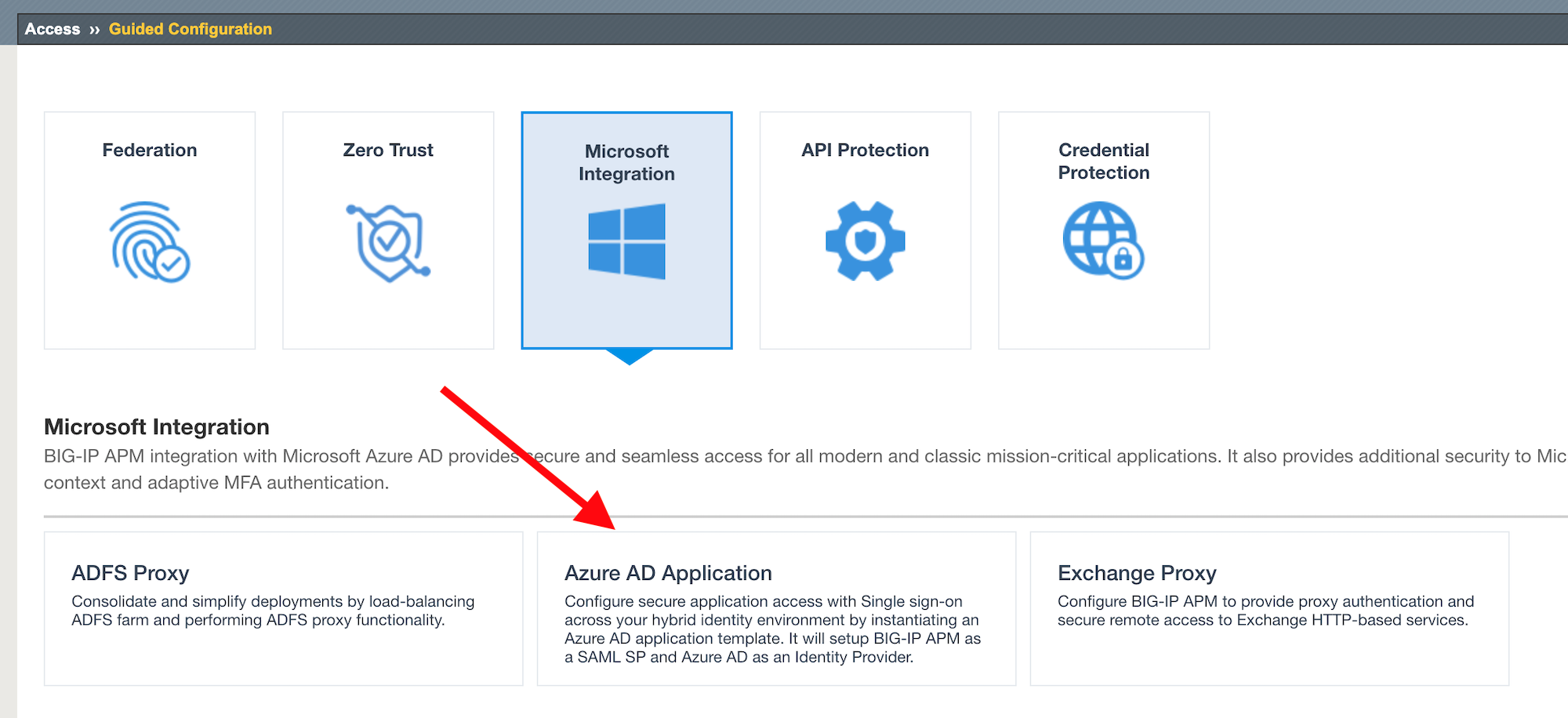Select the API Protection card title
Image resolution: width=1568 pixels, height=718 pixels.
point(865,150)
